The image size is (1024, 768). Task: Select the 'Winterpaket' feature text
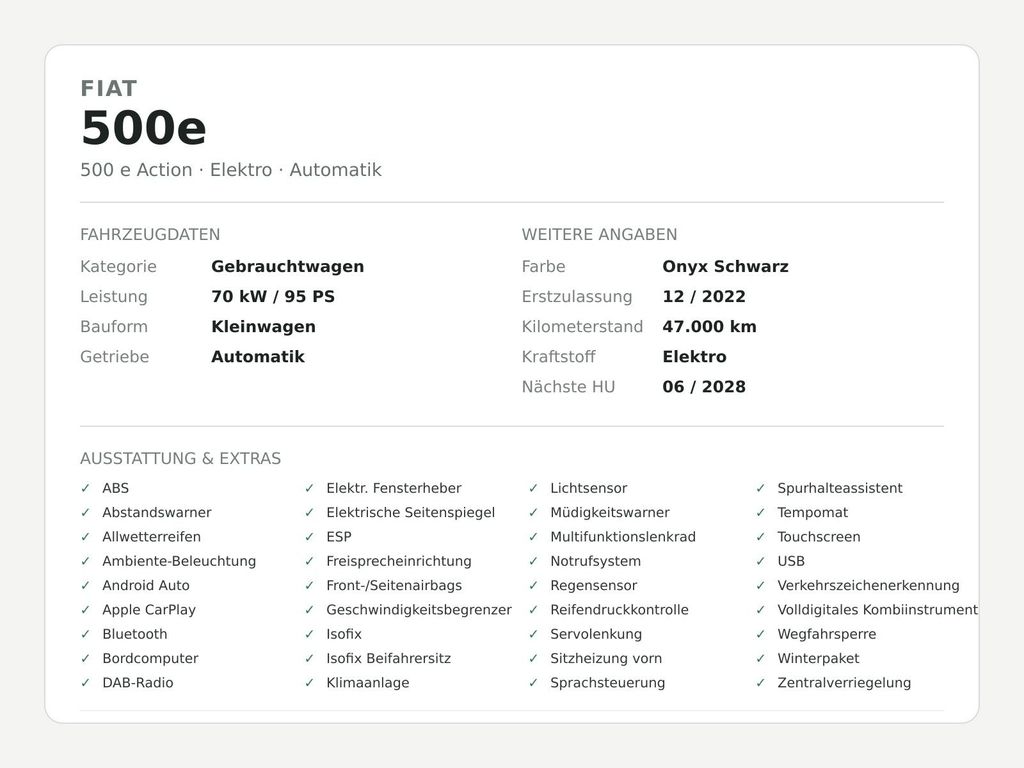tap(818, 658)
